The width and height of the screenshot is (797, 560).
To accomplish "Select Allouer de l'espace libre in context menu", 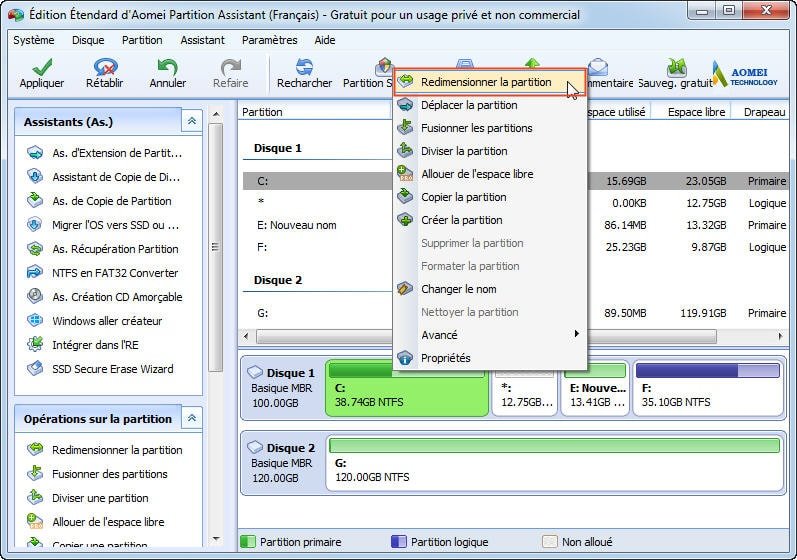I will (490, 174).
